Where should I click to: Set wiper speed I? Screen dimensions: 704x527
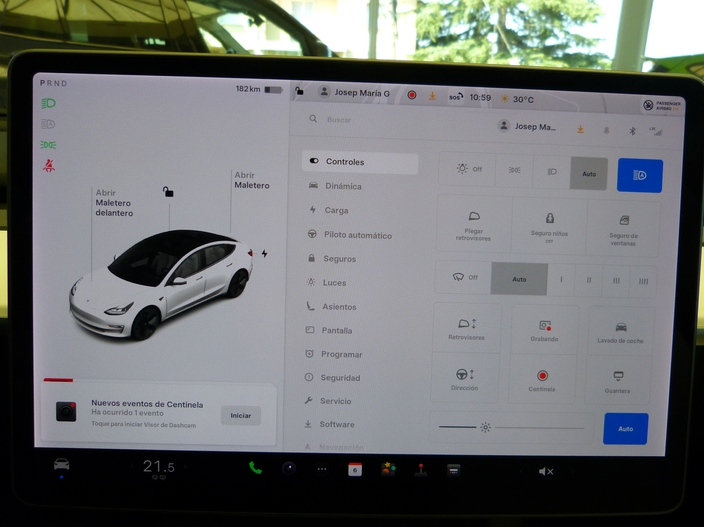561,280
